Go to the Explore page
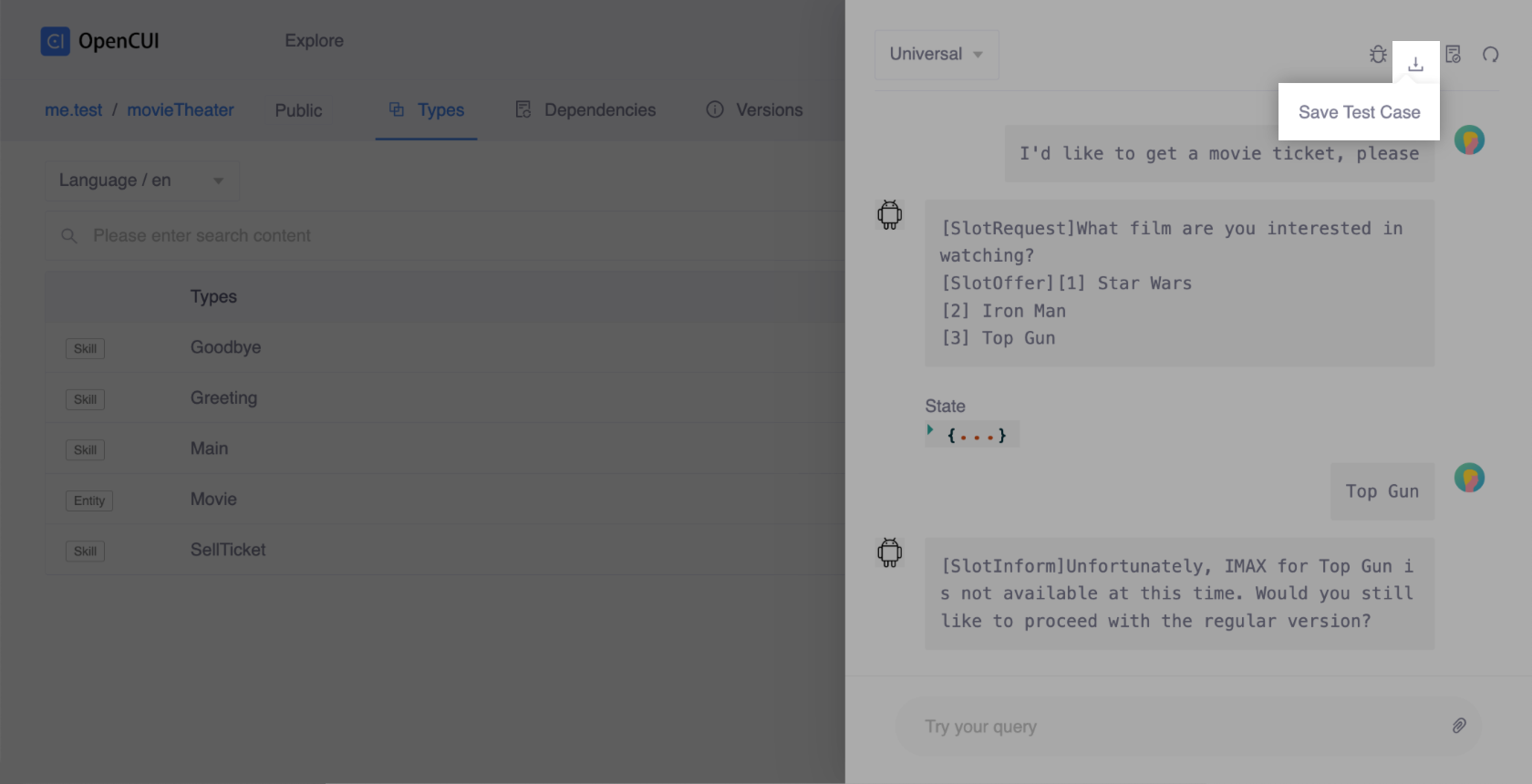The image size is (1532, 784). pos(314,41)
